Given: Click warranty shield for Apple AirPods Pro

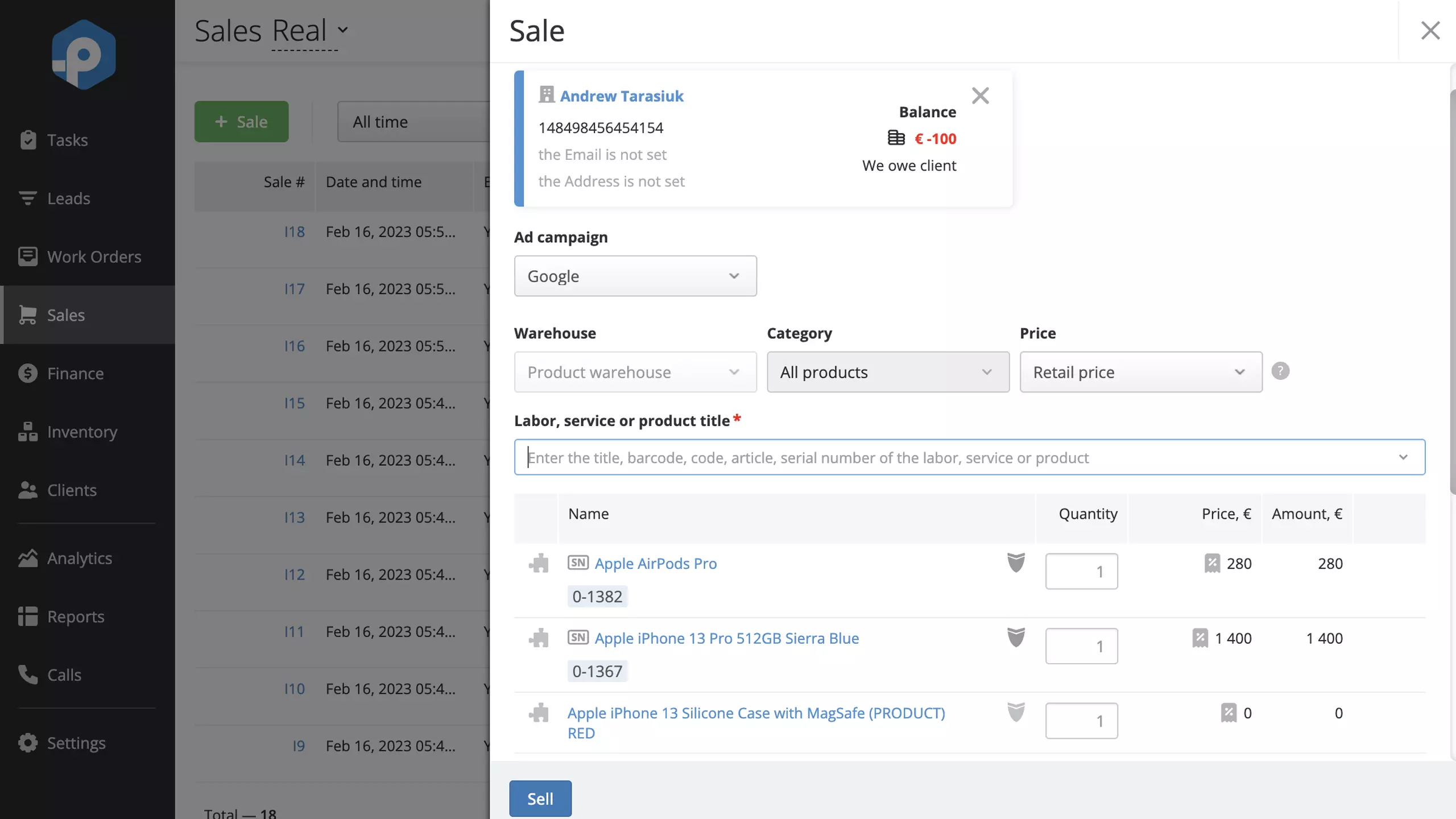Looking at the screenshot, I should click(1016, 562).
